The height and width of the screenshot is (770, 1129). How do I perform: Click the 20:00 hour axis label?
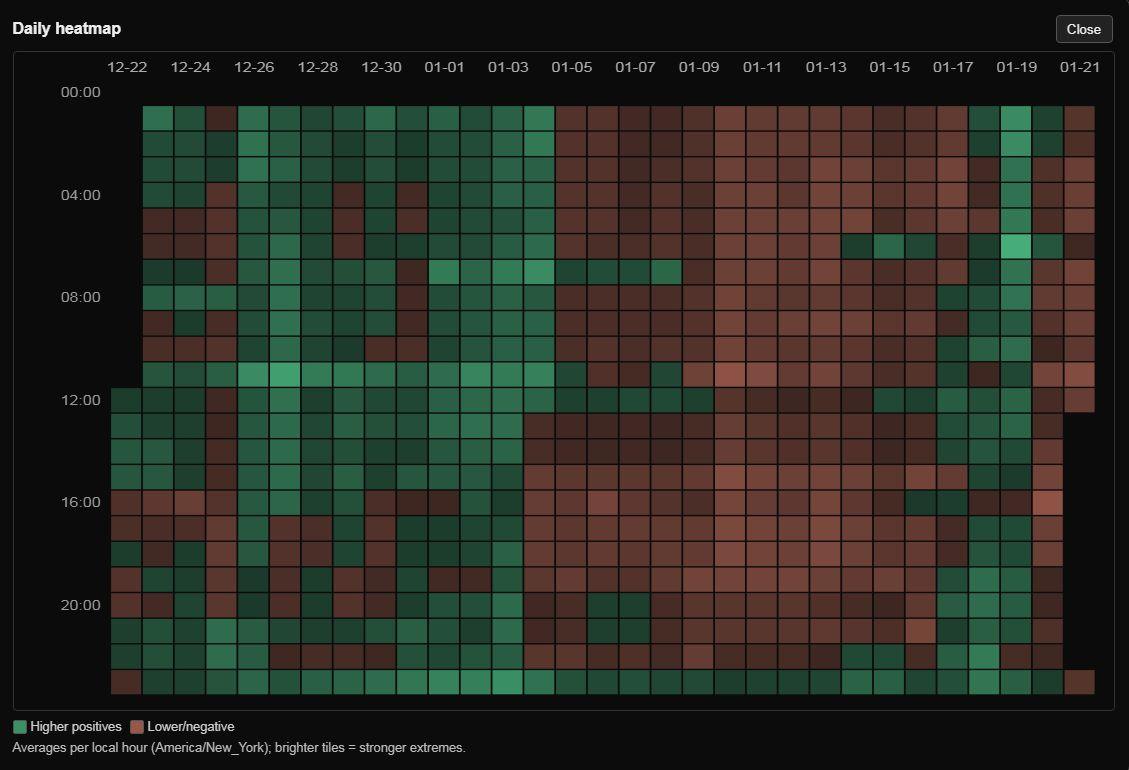click(81, 605)
